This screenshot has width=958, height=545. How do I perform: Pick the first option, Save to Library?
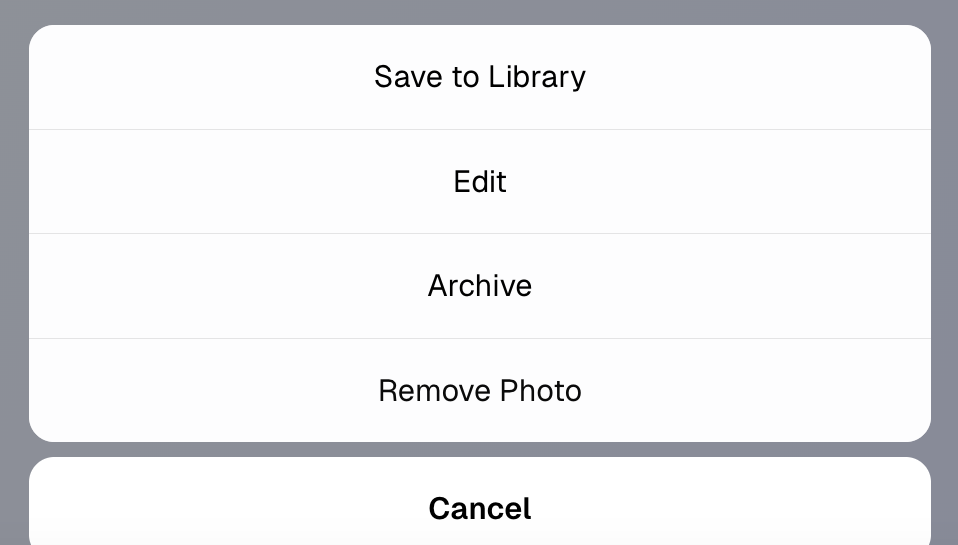coord(480,77)
